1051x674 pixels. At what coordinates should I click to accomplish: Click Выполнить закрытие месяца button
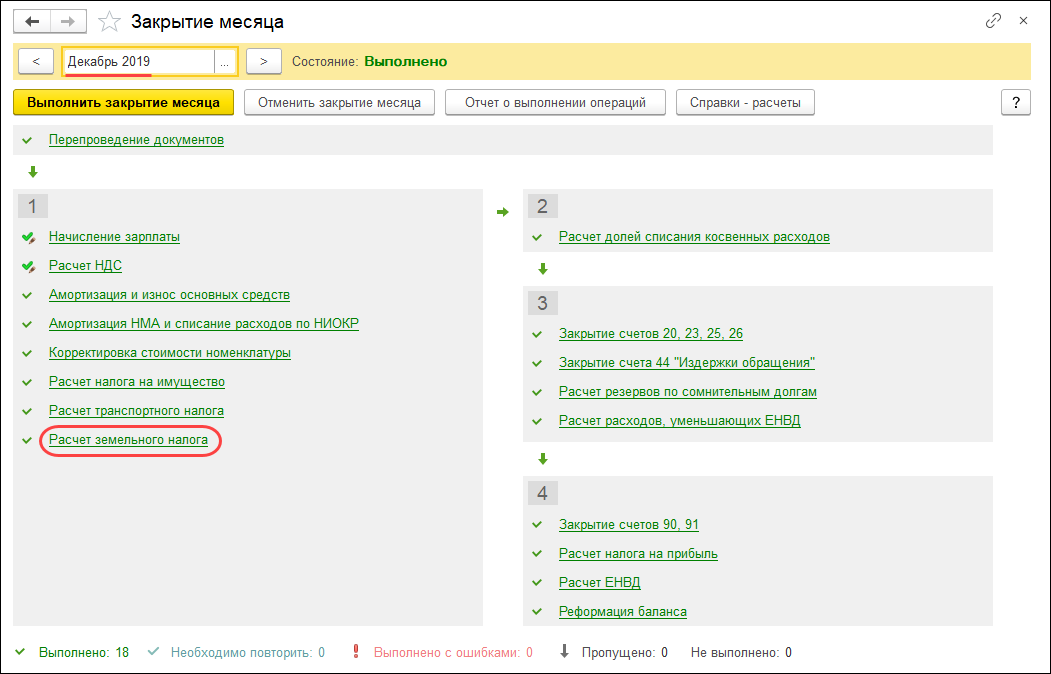124,102
